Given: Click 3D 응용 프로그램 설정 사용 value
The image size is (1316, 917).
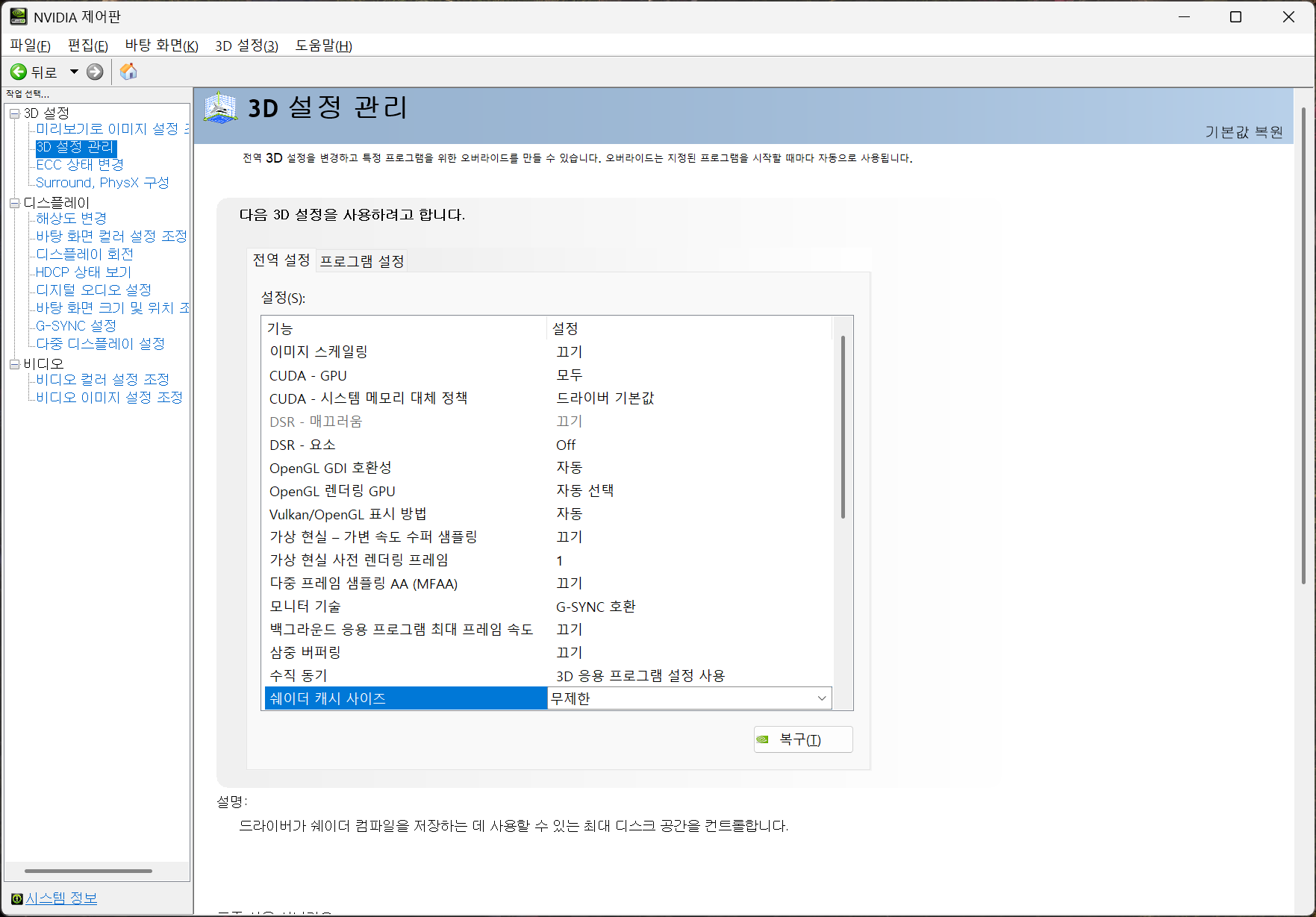Looking at the screenshot, I should (x=640, y=676).
